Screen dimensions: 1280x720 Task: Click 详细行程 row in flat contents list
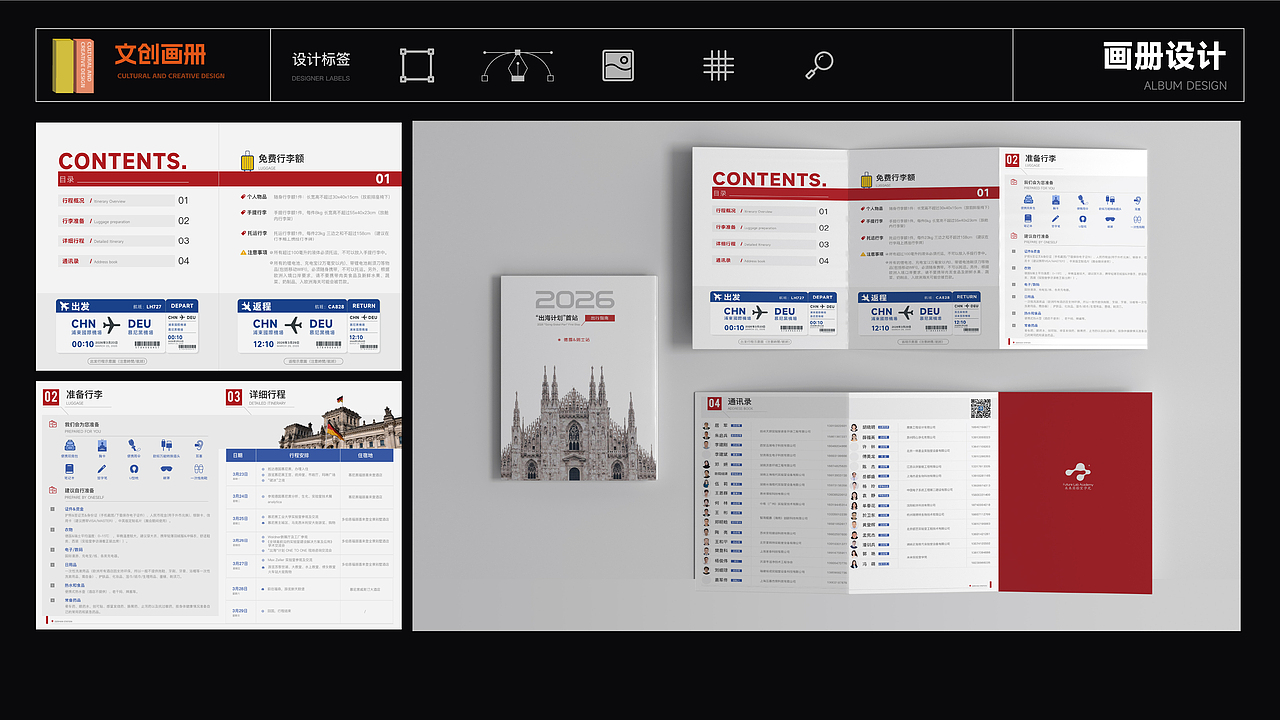[117, 241]
